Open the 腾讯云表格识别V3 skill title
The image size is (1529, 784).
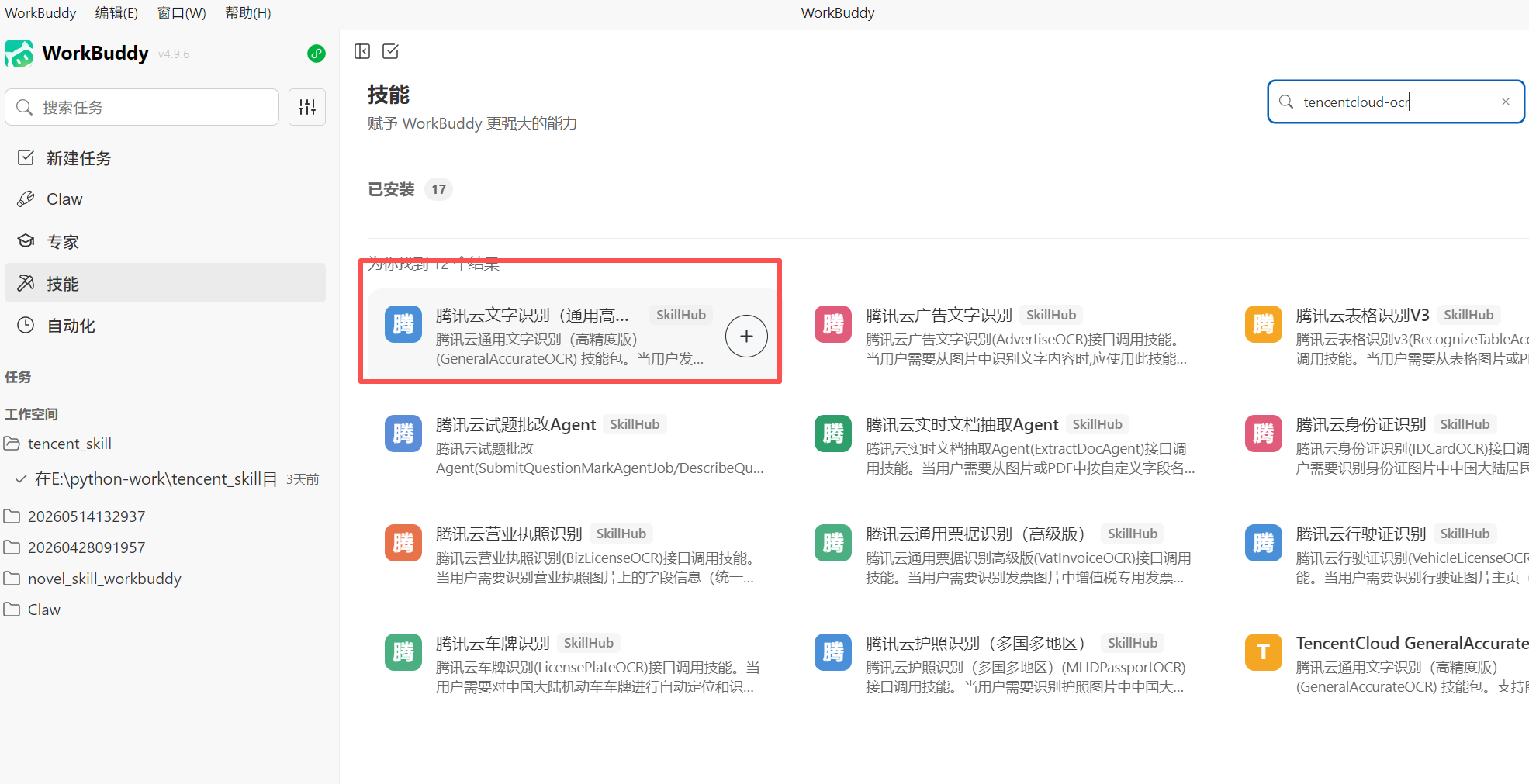click(x=1362, y=315)
